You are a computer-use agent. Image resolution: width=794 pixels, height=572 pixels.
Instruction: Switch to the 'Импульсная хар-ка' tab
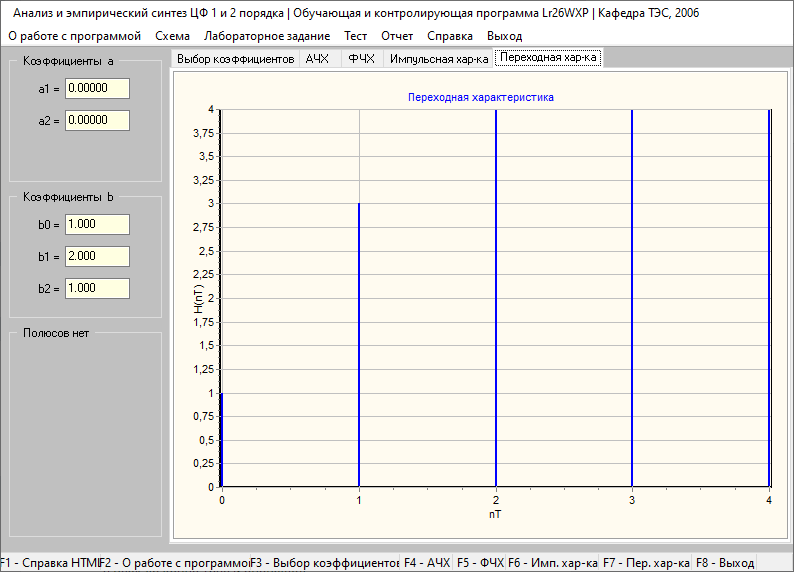tap(439, 59)
